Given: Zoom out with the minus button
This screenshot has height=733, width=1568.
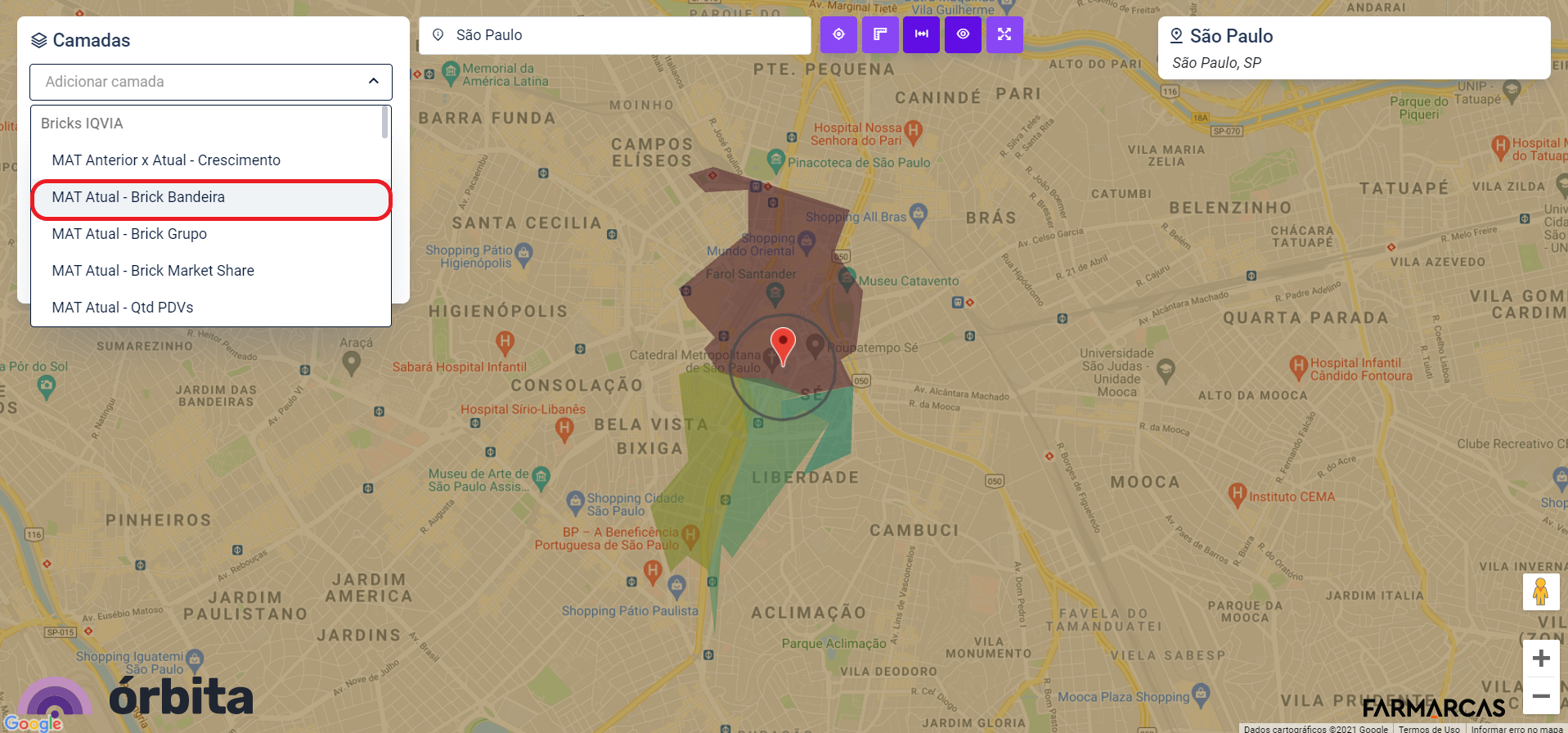Looking at the screenshot, I should point(1541,696).
